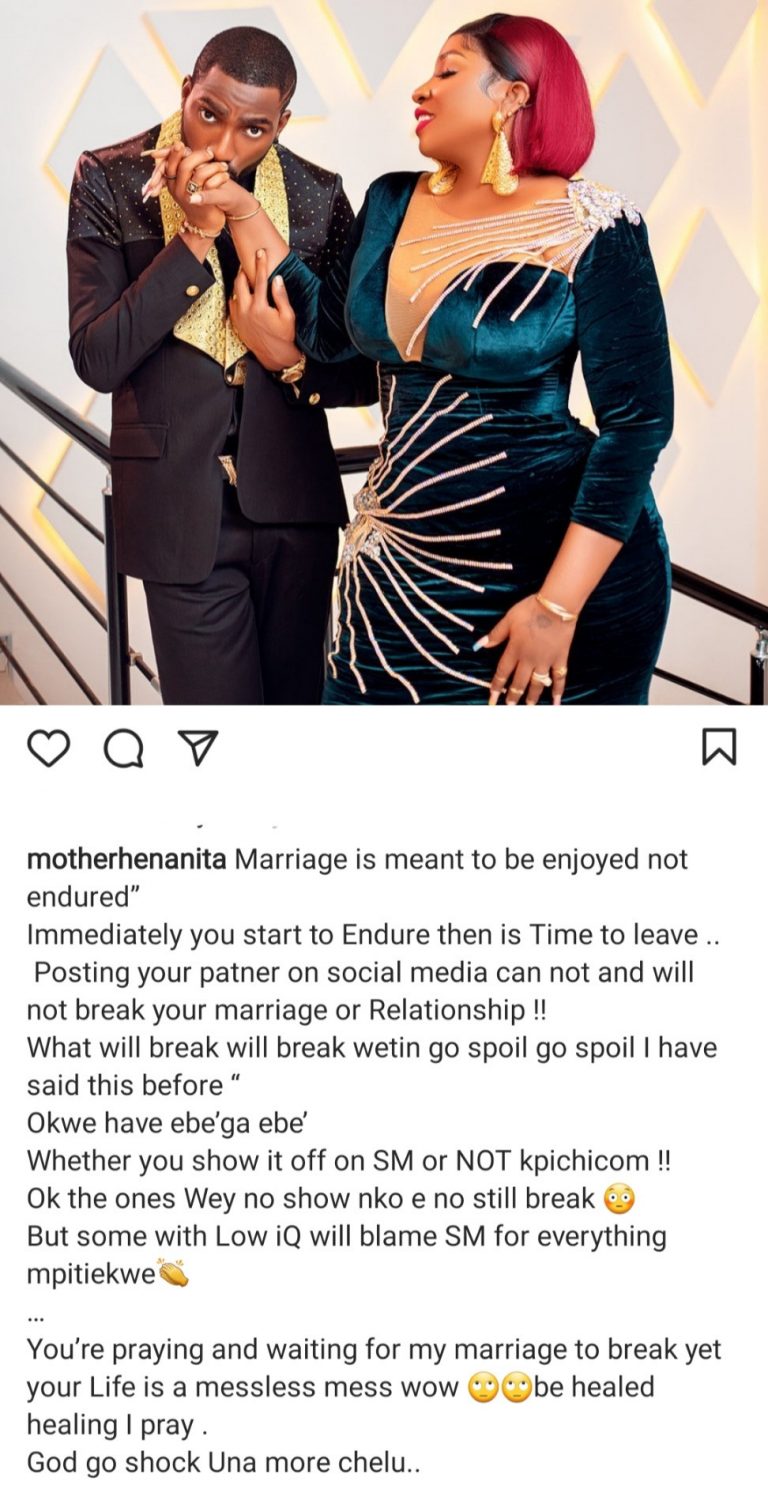Share the post using the paper plane icon

[197, 748]
